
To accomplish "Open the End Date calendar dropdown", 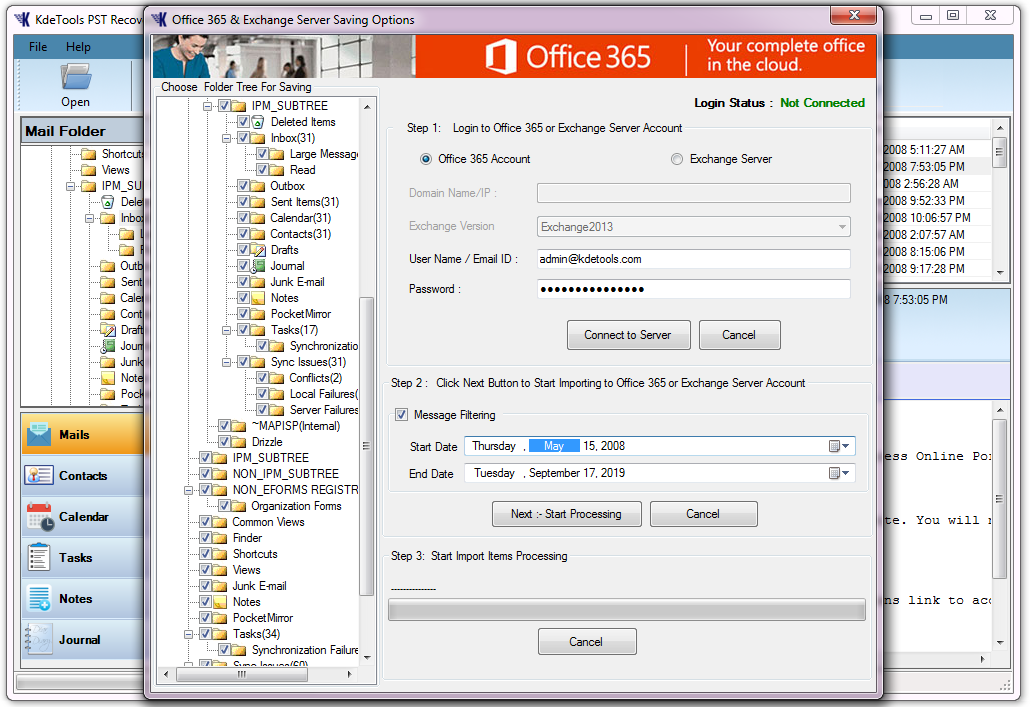I will [x=840, y=473].
